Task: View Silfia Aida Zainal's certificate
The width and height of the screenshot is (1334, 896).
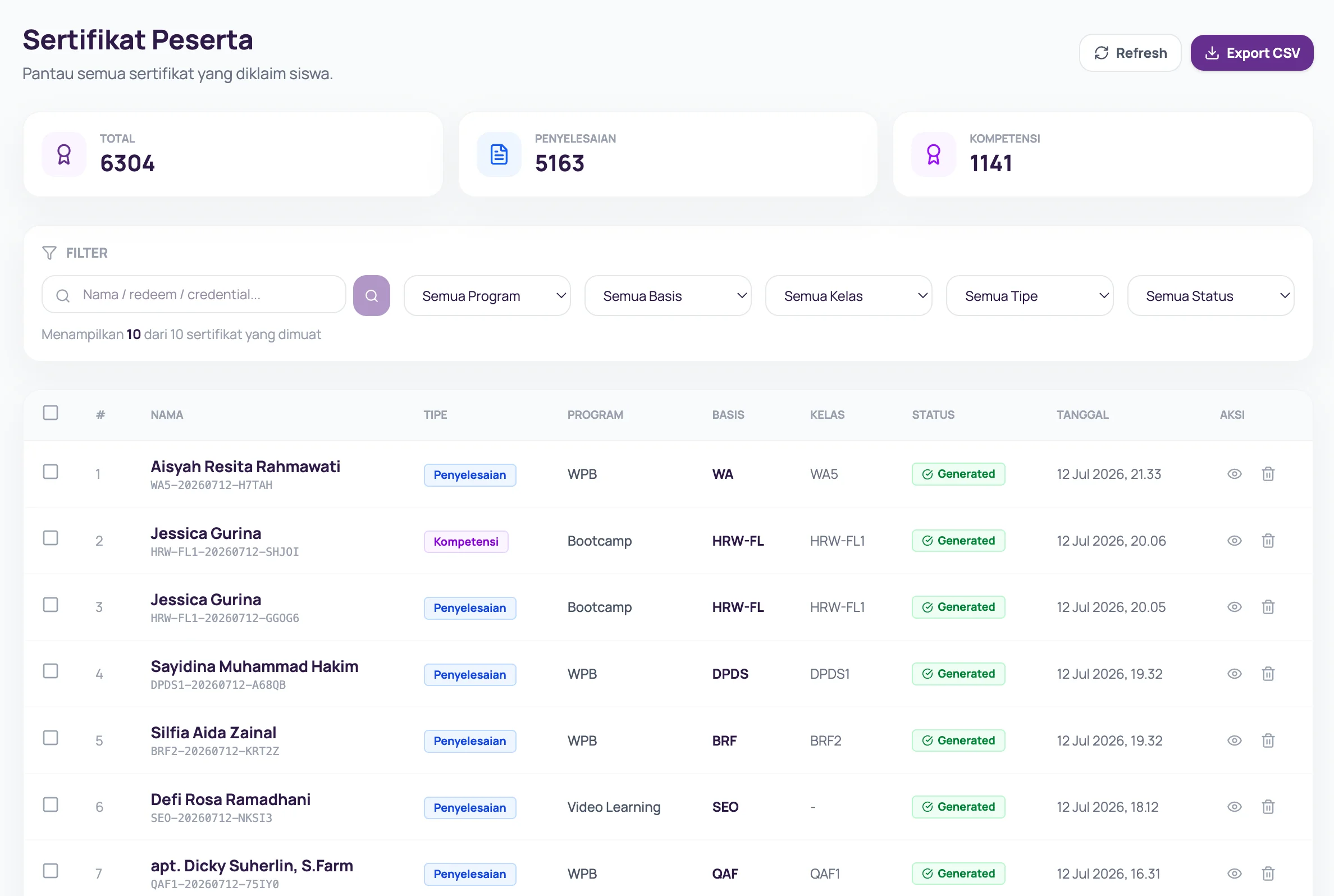Action: pos(1234,740)
